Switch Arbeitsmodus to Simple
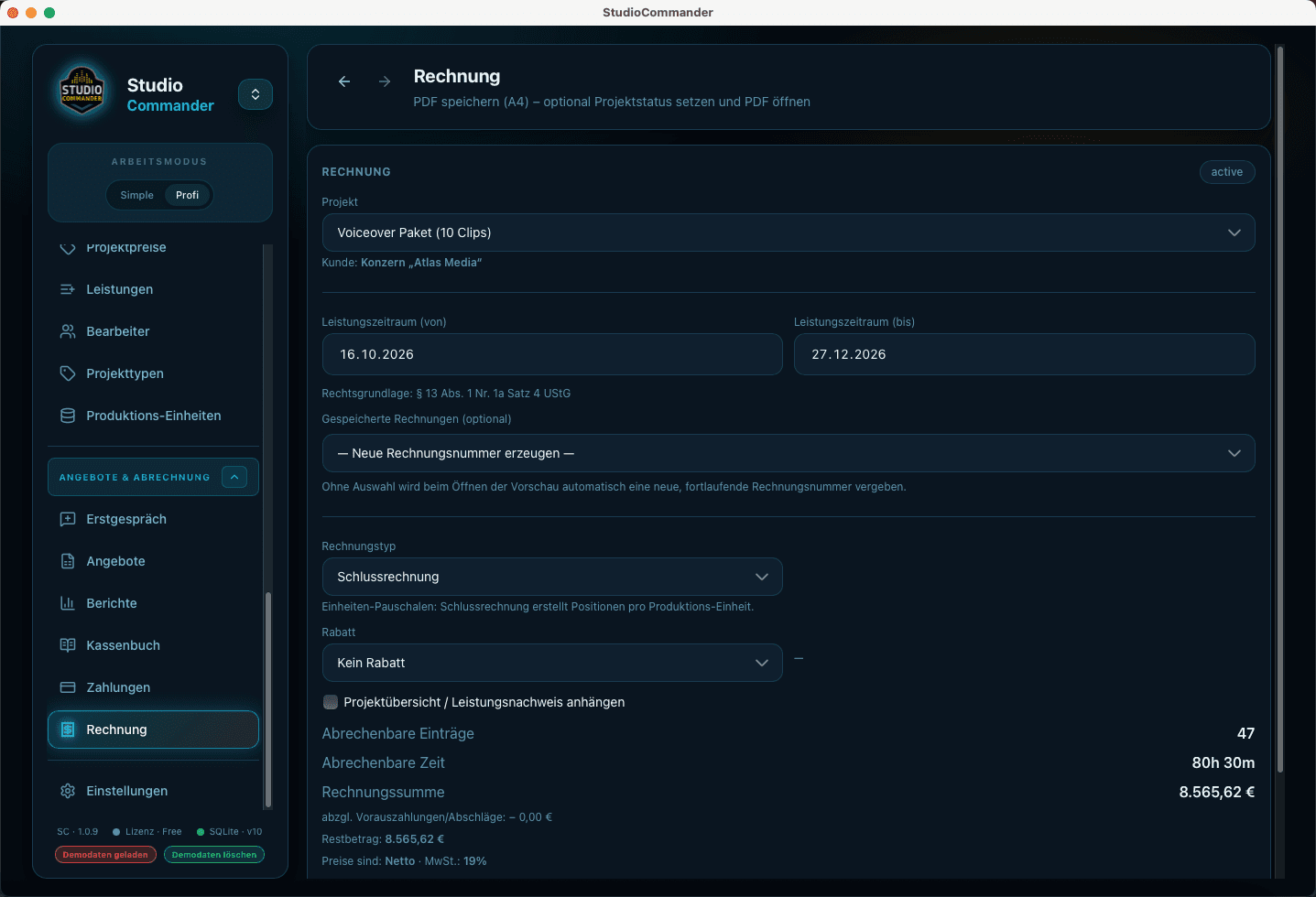1316x897 pixels. click(x=136, y=195)
